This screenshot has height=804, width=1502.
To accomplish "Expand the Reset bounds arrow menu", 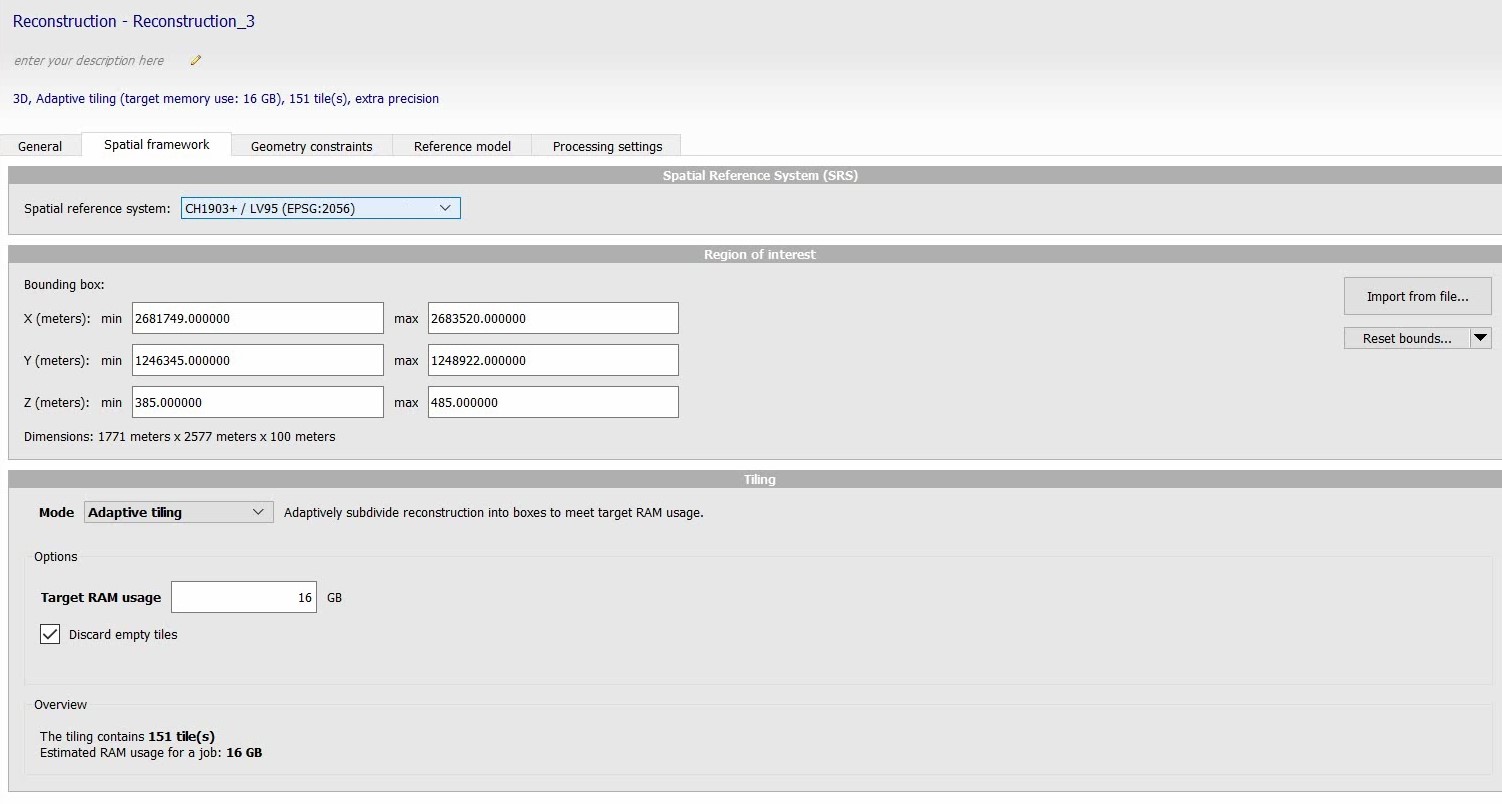I will [x=1481, y=338].
